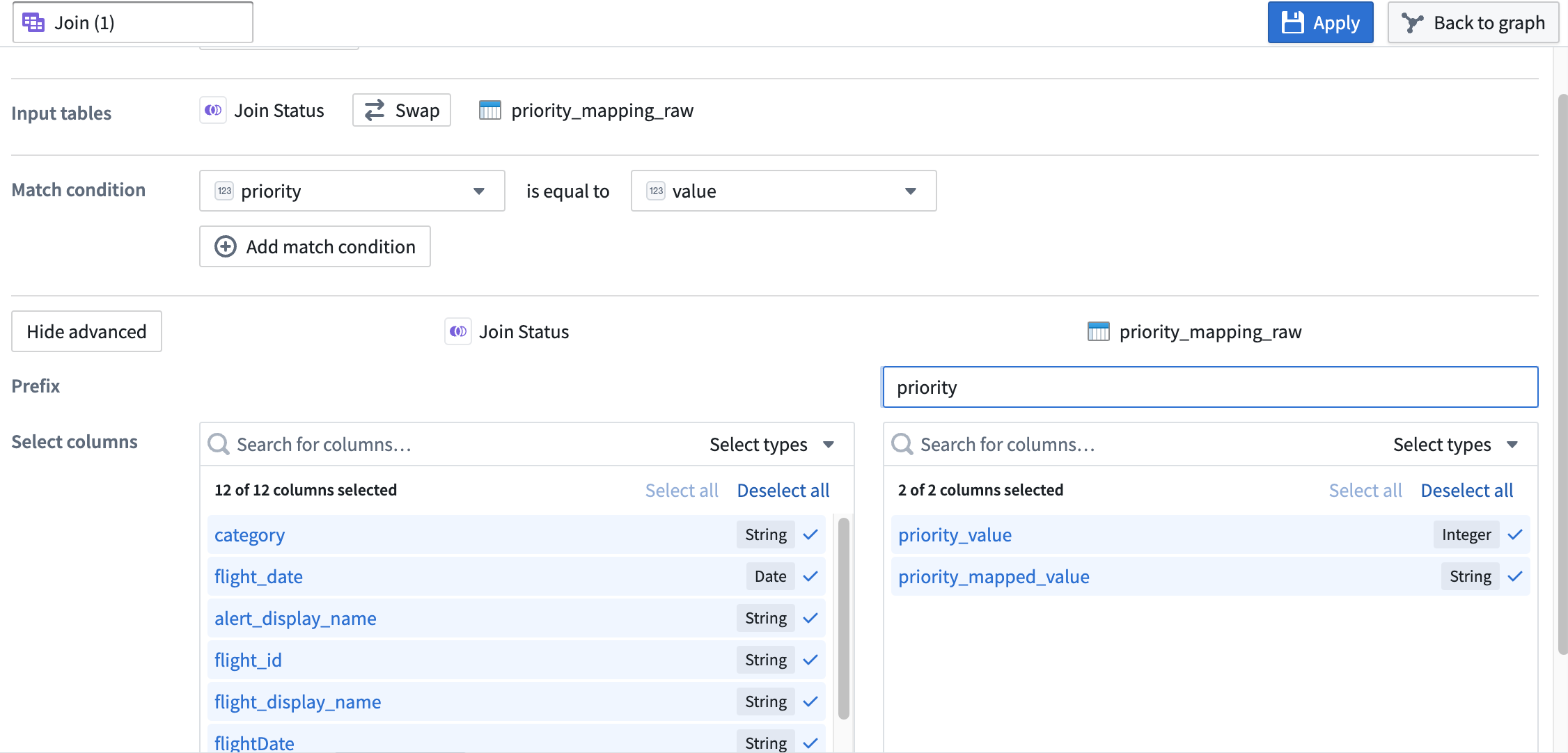Click the Add match condition label
Image resolution: width=1568 pixels, height=753 pixels.
tap(331, 245)
